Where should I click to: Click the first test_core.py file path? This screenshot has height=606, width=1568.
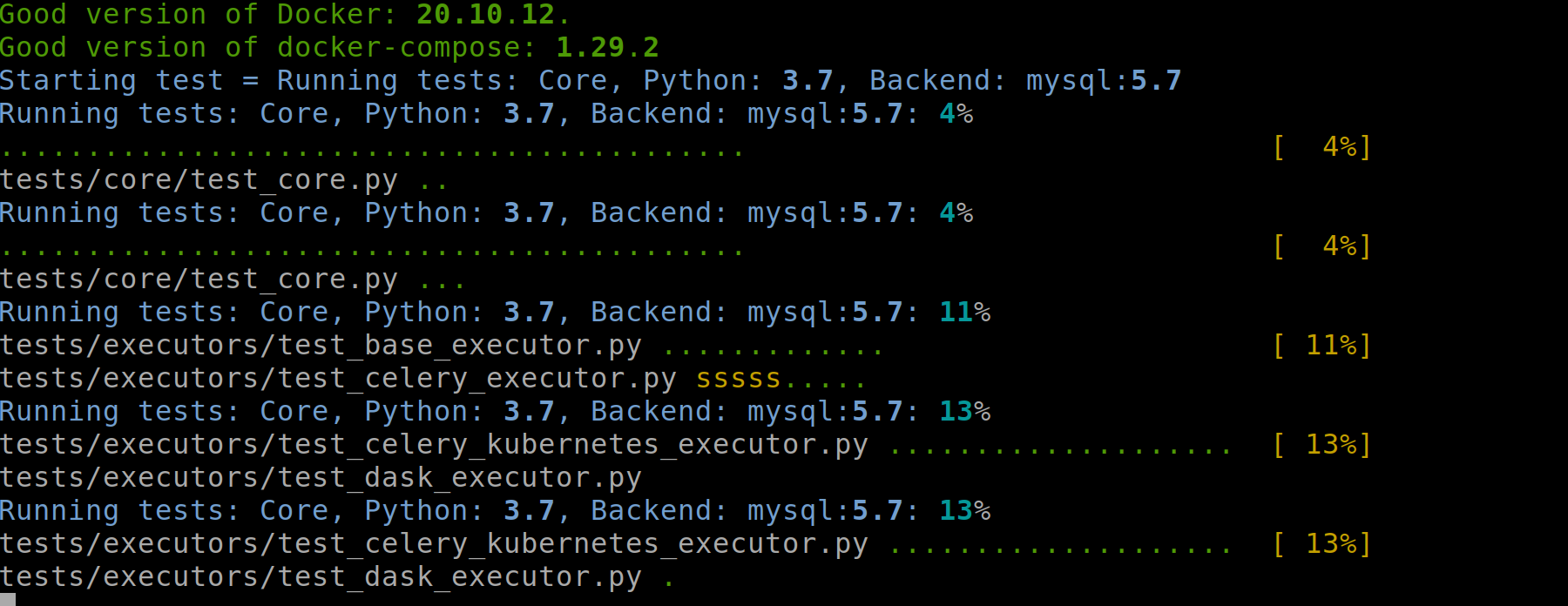coord(199,179)
